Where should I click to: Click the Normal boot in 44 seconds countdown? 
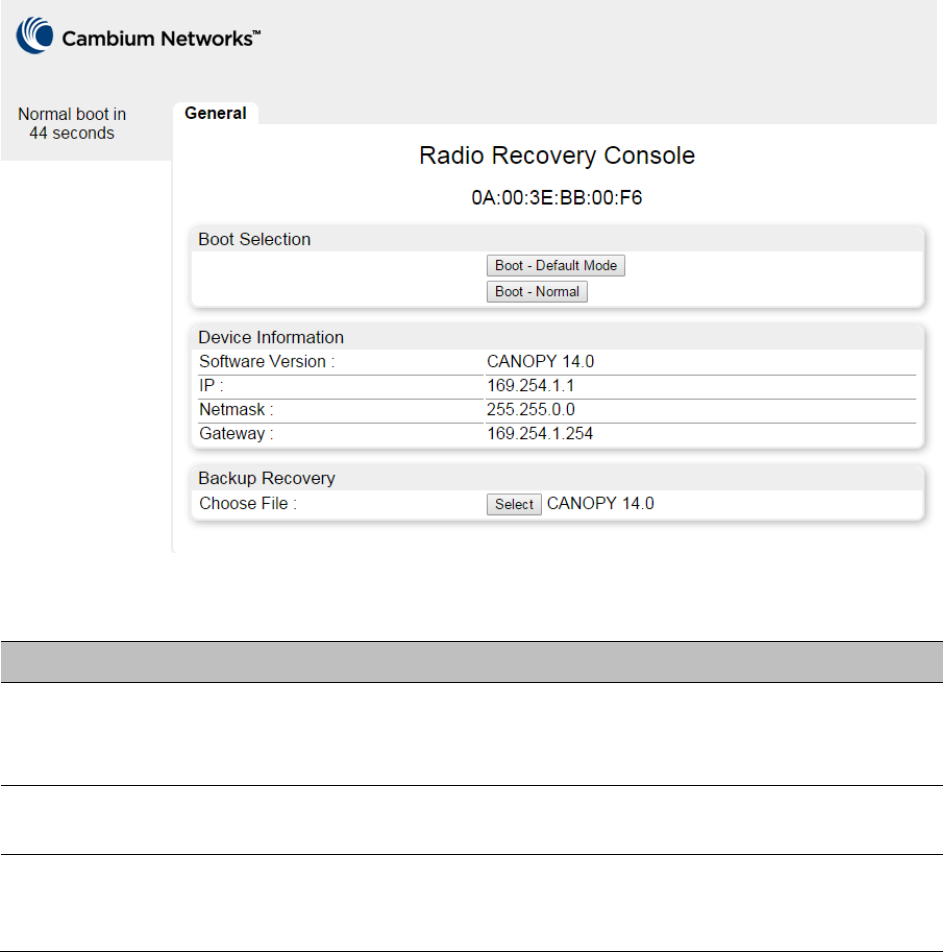coord(72,123)
